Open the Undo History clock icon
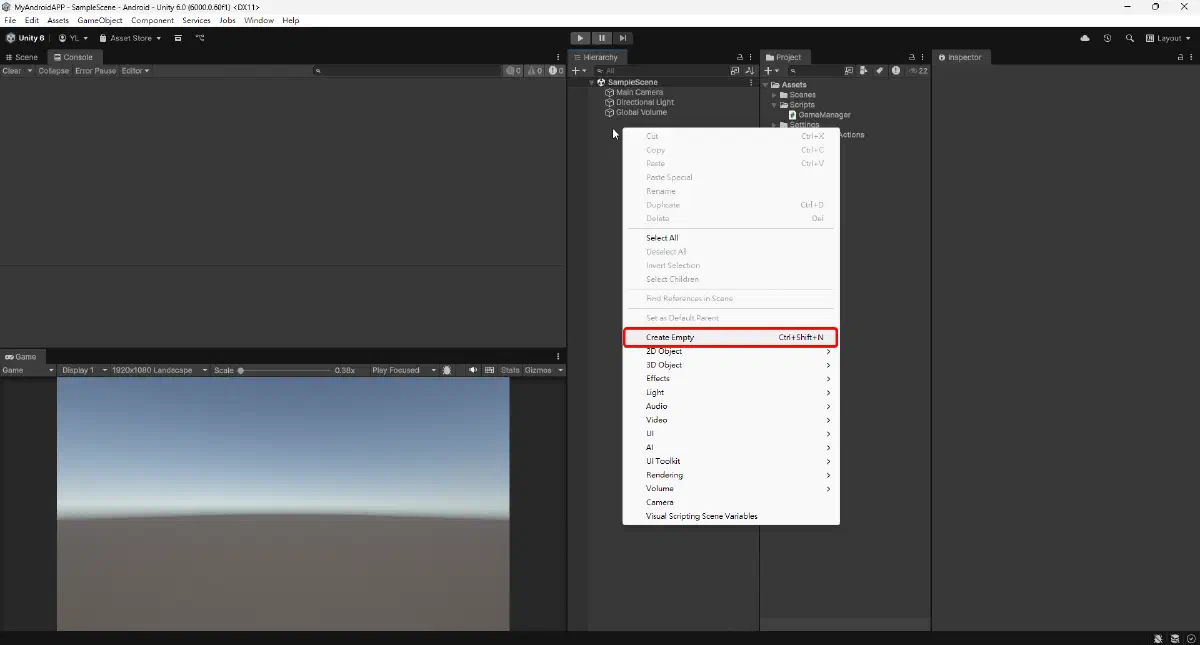The height and width of the screenshot is (645, 1200). tap(1107, 38)
